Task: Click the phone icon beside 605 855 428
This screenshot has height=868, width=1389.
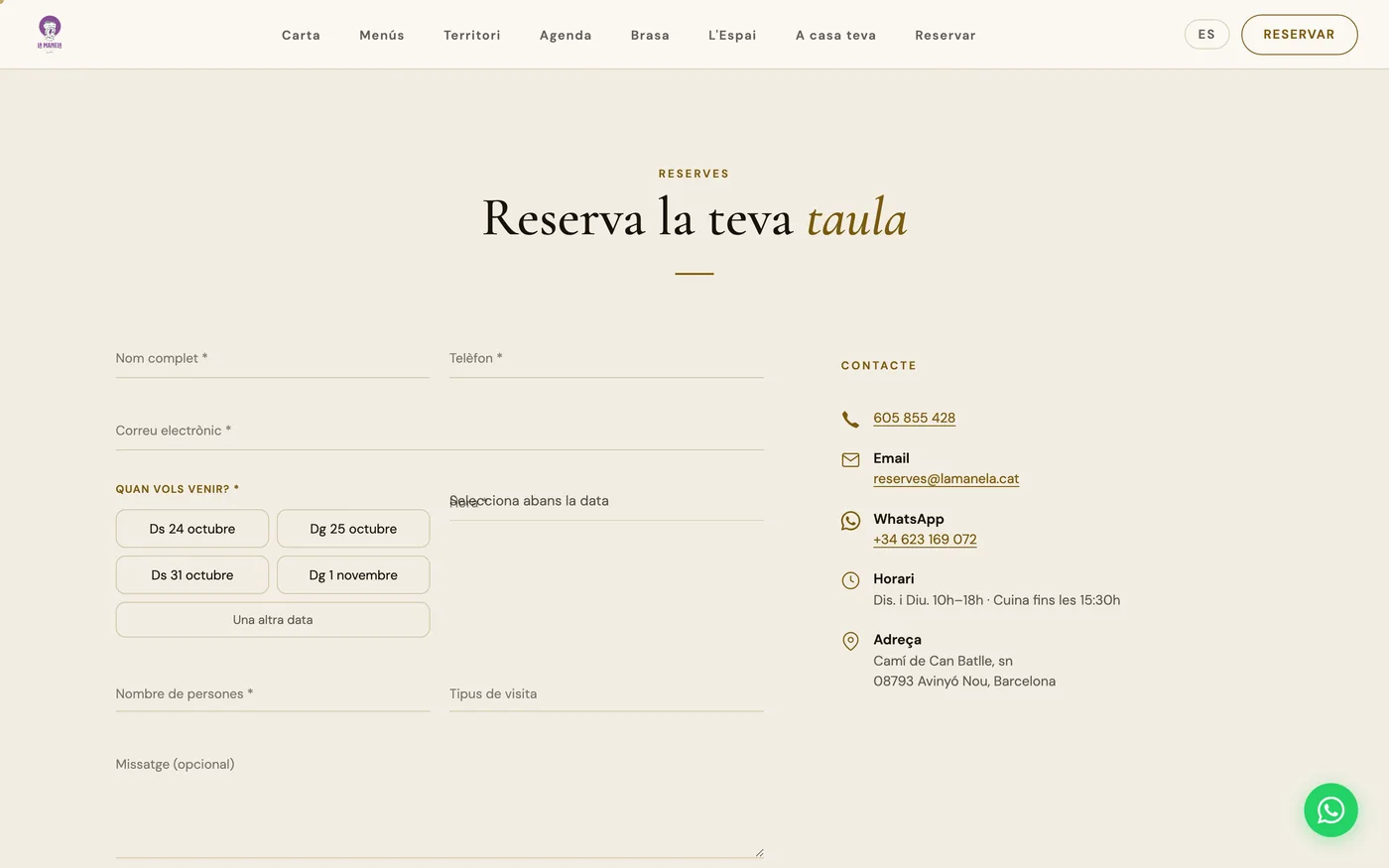Action: click(850, 419)
